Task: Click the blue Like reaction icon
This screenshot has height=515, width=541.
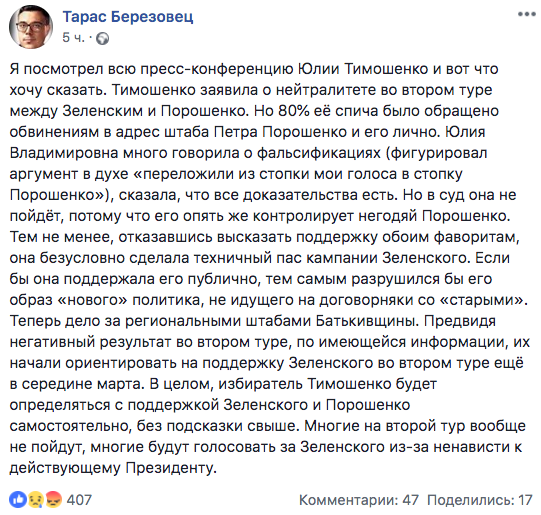Action: click(x=18, y=499)
